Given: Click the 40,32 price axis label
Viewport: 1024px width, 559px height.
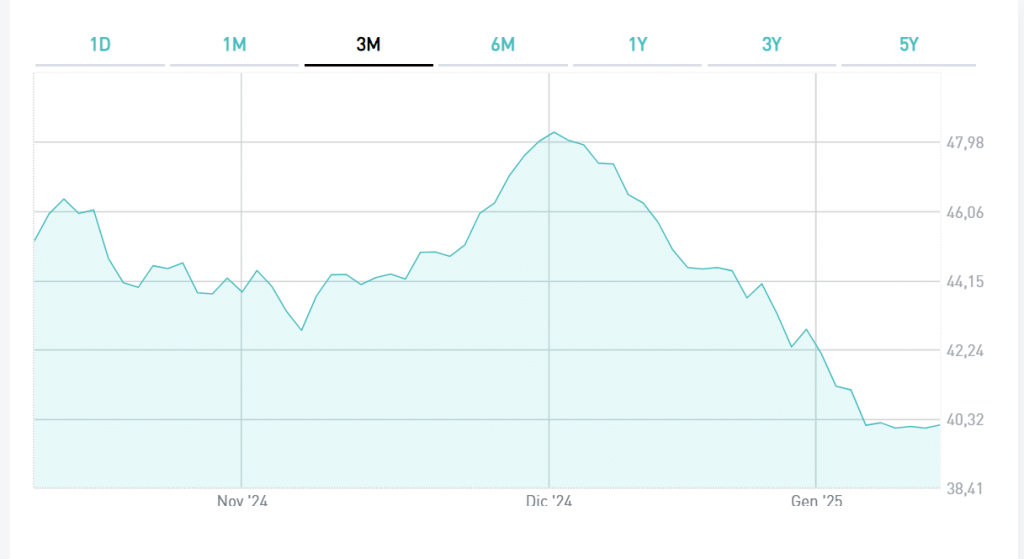Looking at the screenshot, I should [965, 419].
